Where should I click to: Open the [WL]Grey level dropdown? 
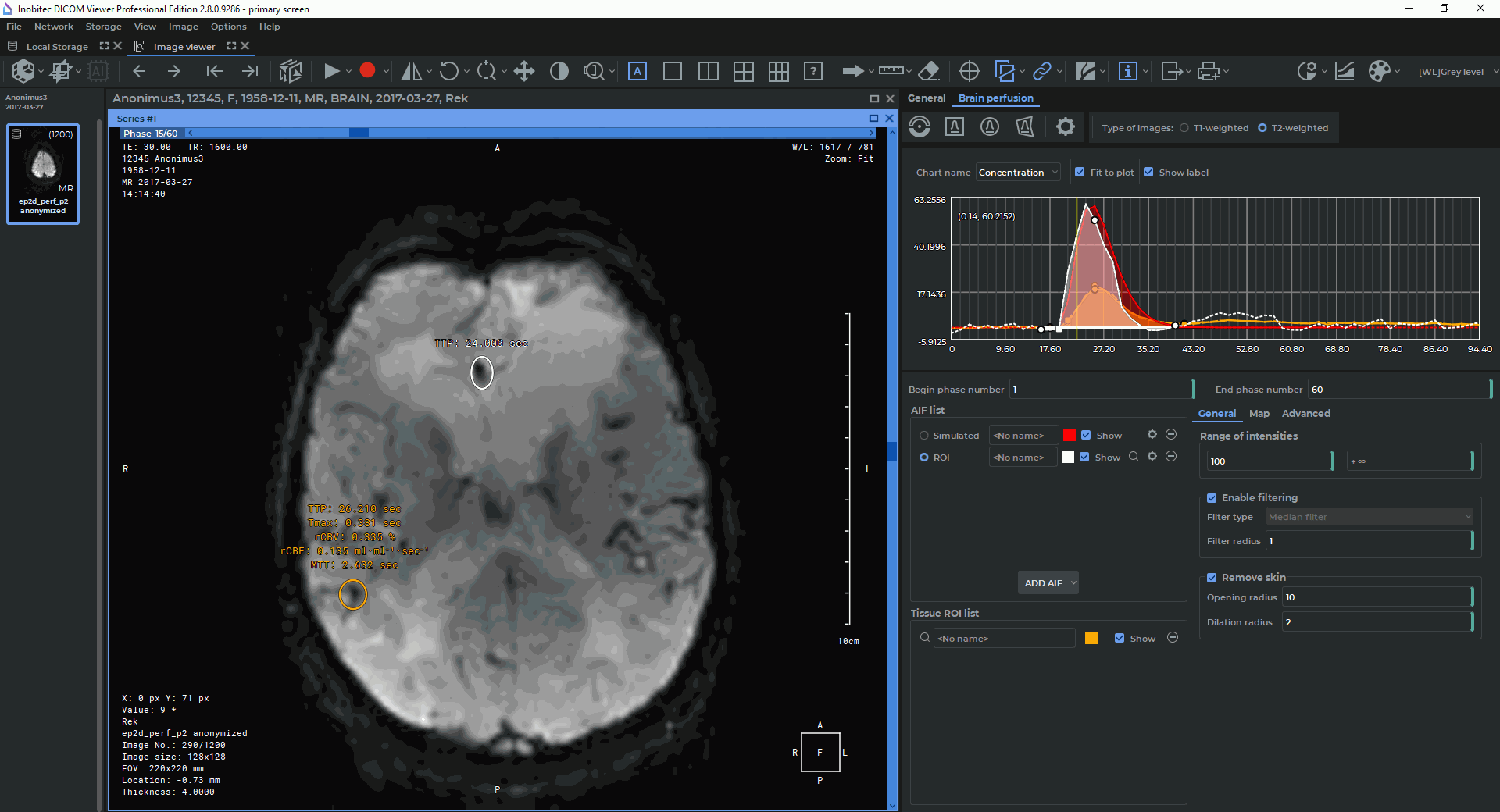(1458, 72)
